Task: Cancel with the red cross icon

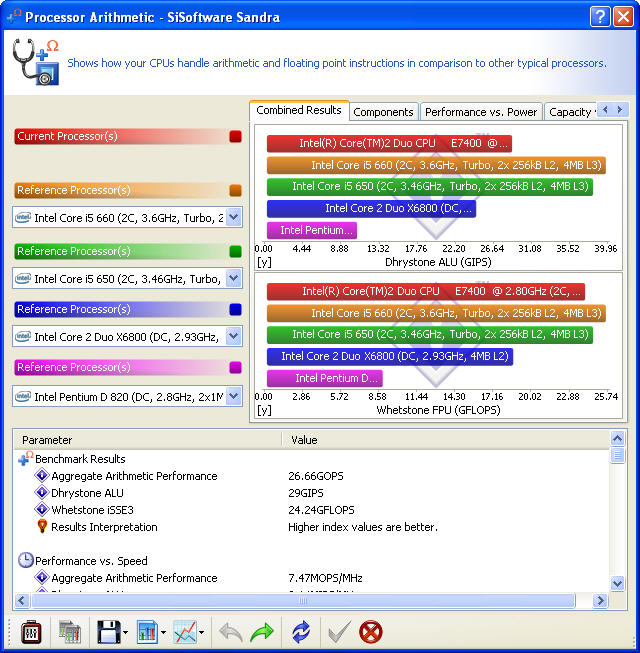Action: pyautogui.click(x=371, y=632)
